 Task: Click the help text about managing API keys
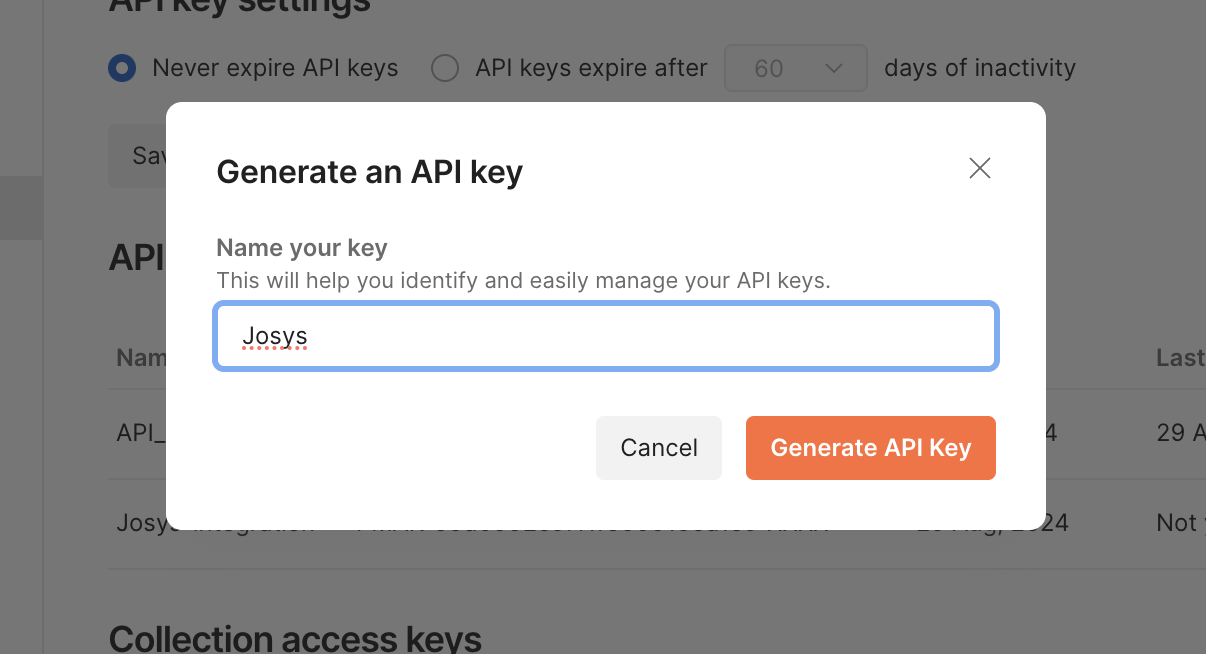523,280
